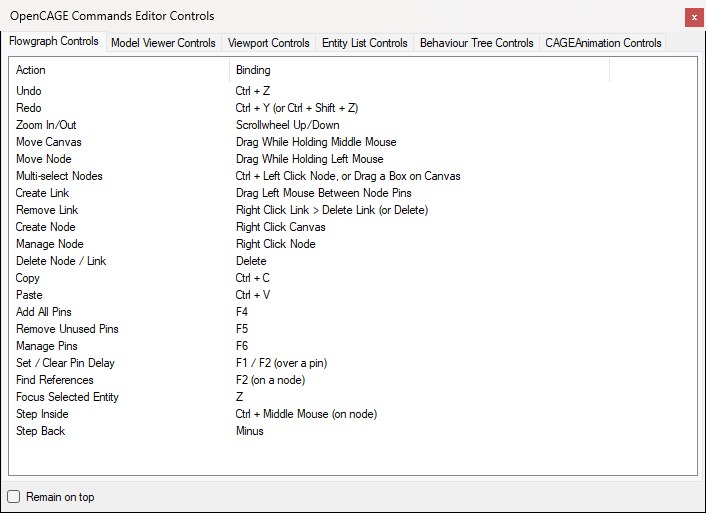Click the F1 / F2 (over a pin) binding
This screenshot has width=706, height=513.
pos(281,363)
